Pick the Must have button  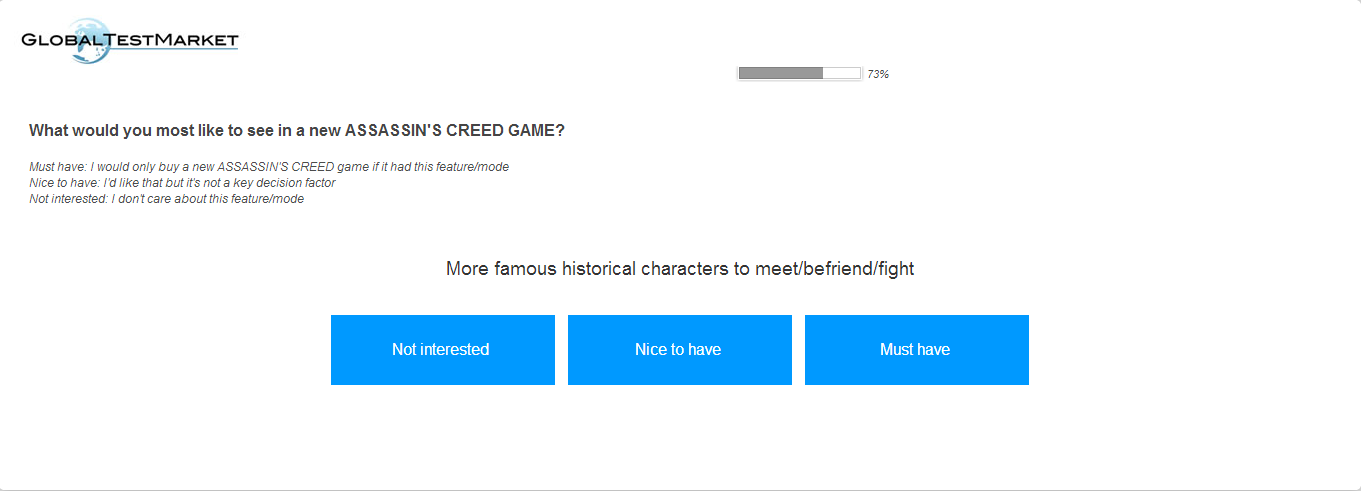click(x=916, y=350)
